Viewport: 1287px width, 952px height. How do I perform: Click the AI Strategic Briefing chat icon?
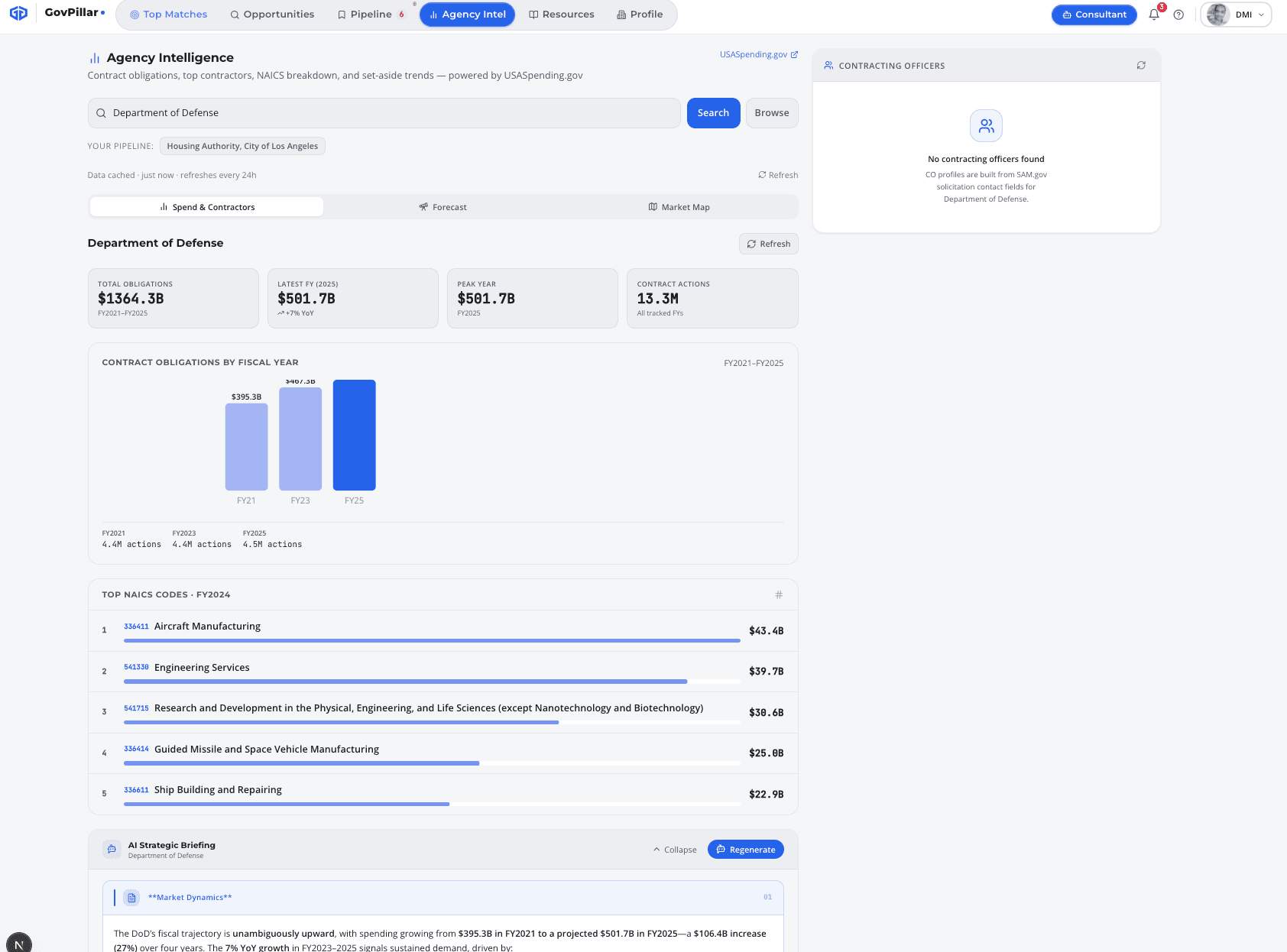coord(112,850)
